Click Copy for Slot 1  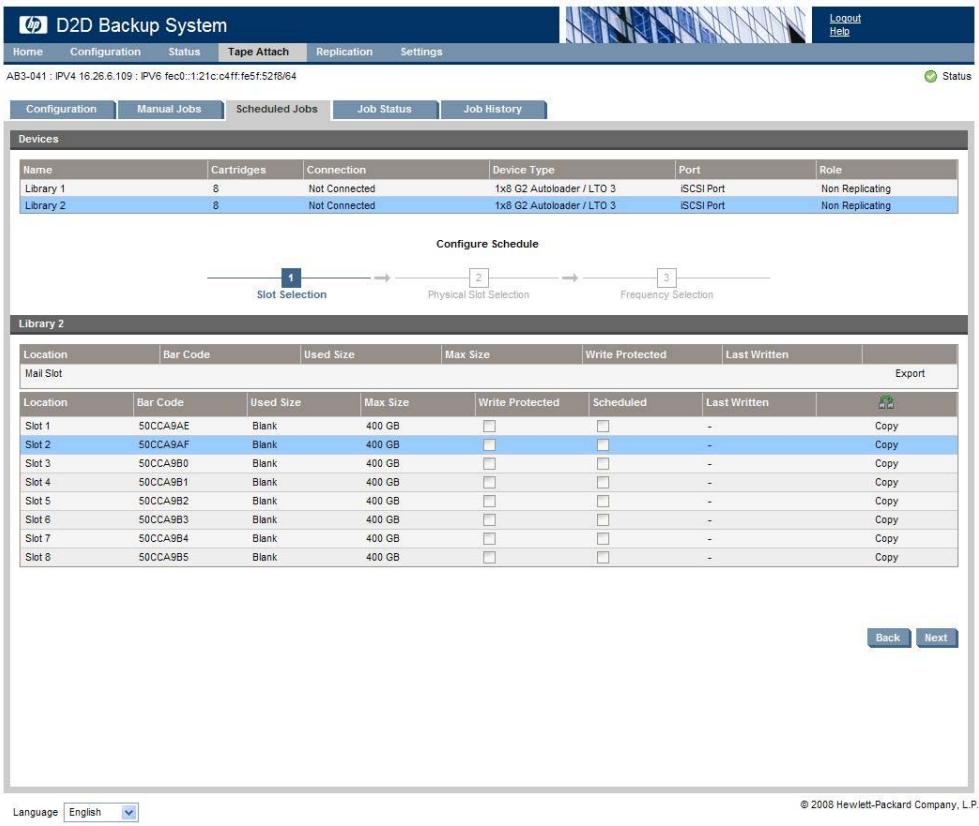pyautogui.click(x=886, y=426)
